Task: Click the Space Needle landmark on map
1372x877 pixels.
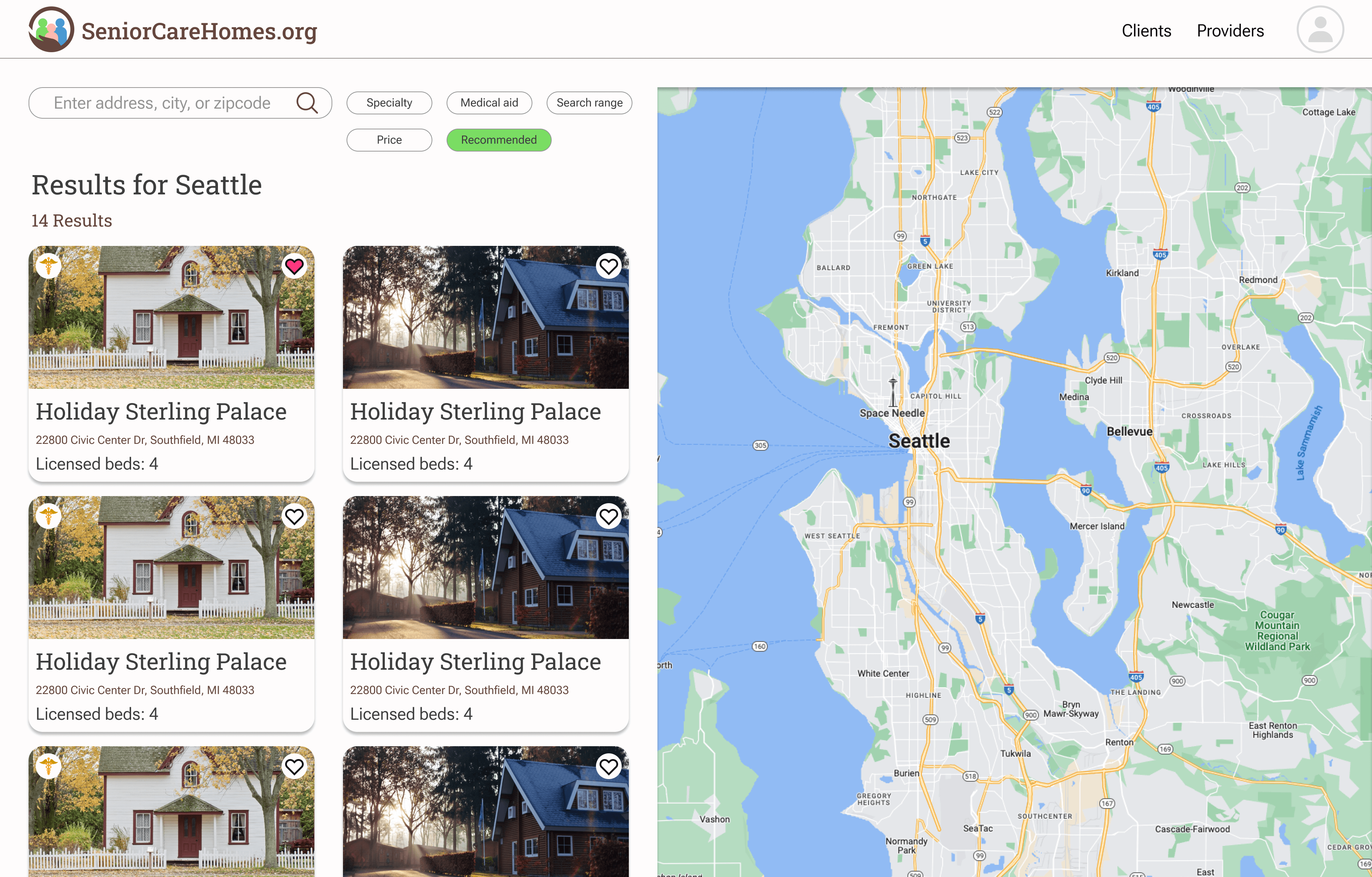Action: click(892, 393)
